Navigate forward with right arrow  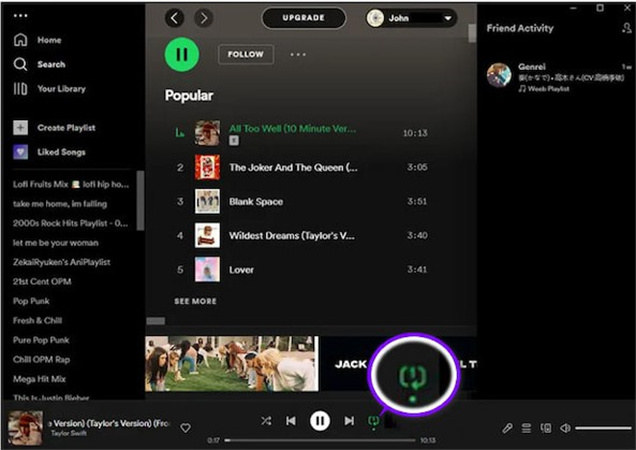click(204, 18)
